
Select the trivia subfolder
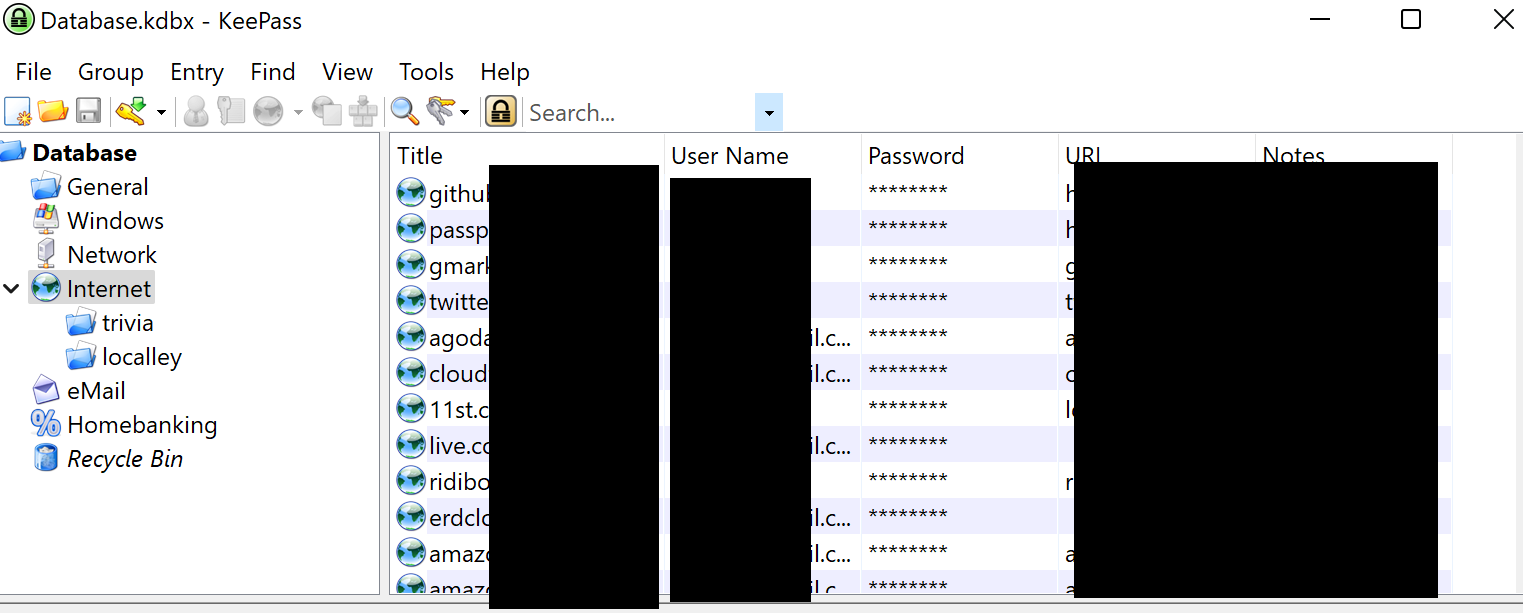point(127,323)
